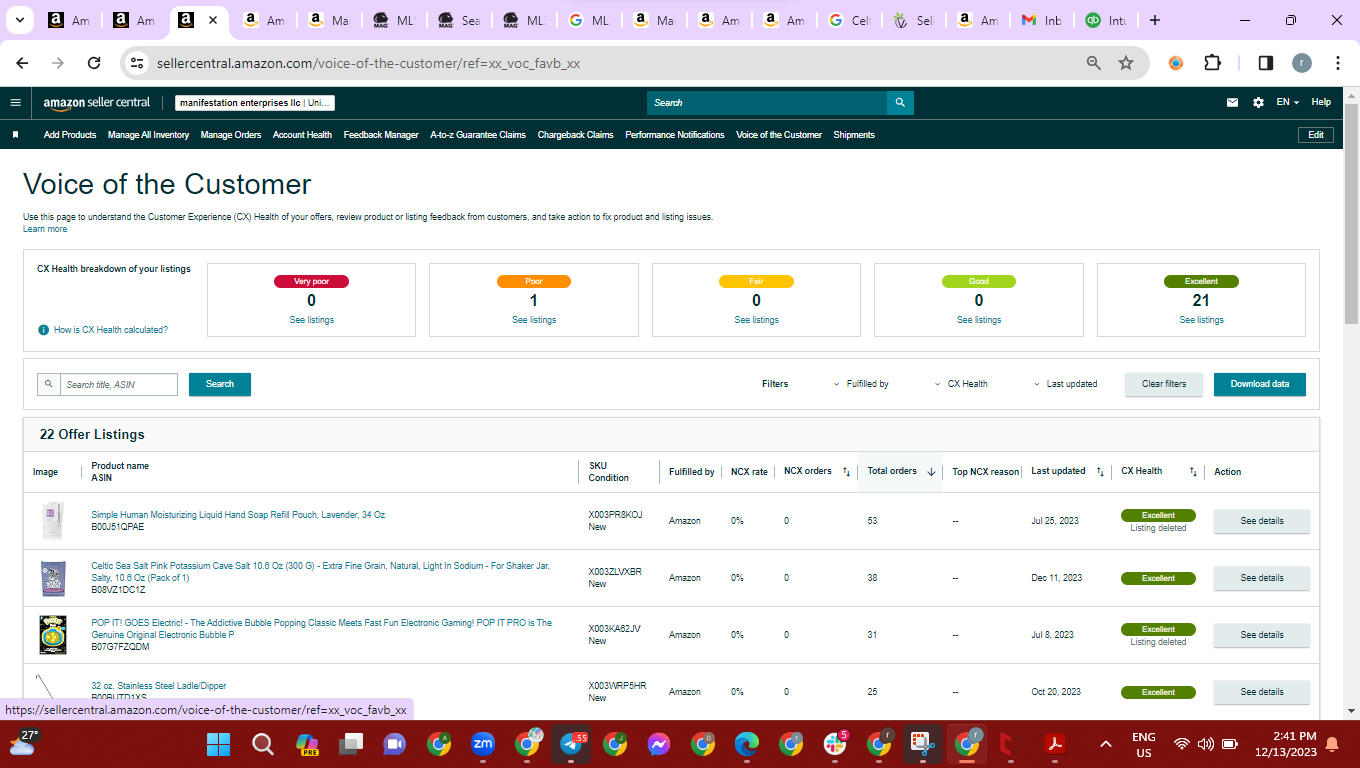This screenshot has width=1360, height=768.
Task: Click Download data button
Action: pos(1260,384)
